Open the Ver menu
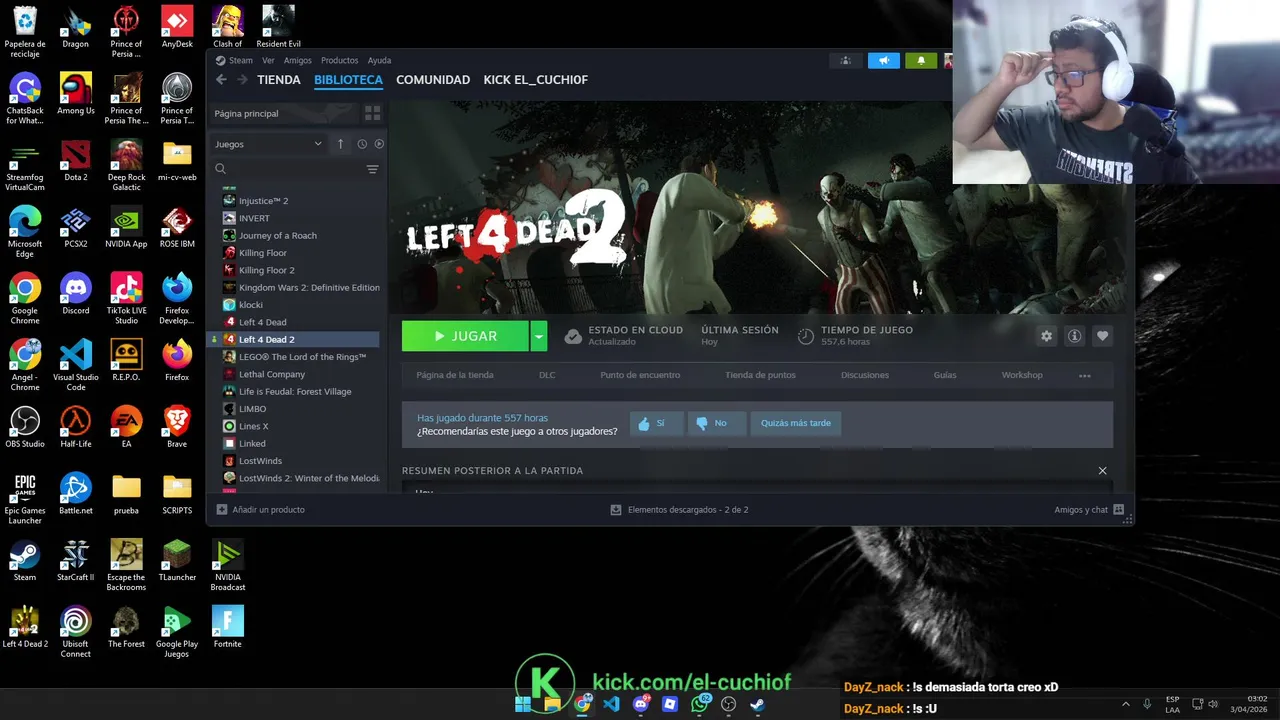This screenshot has height=720, width=1280. (x=268, y=60)
